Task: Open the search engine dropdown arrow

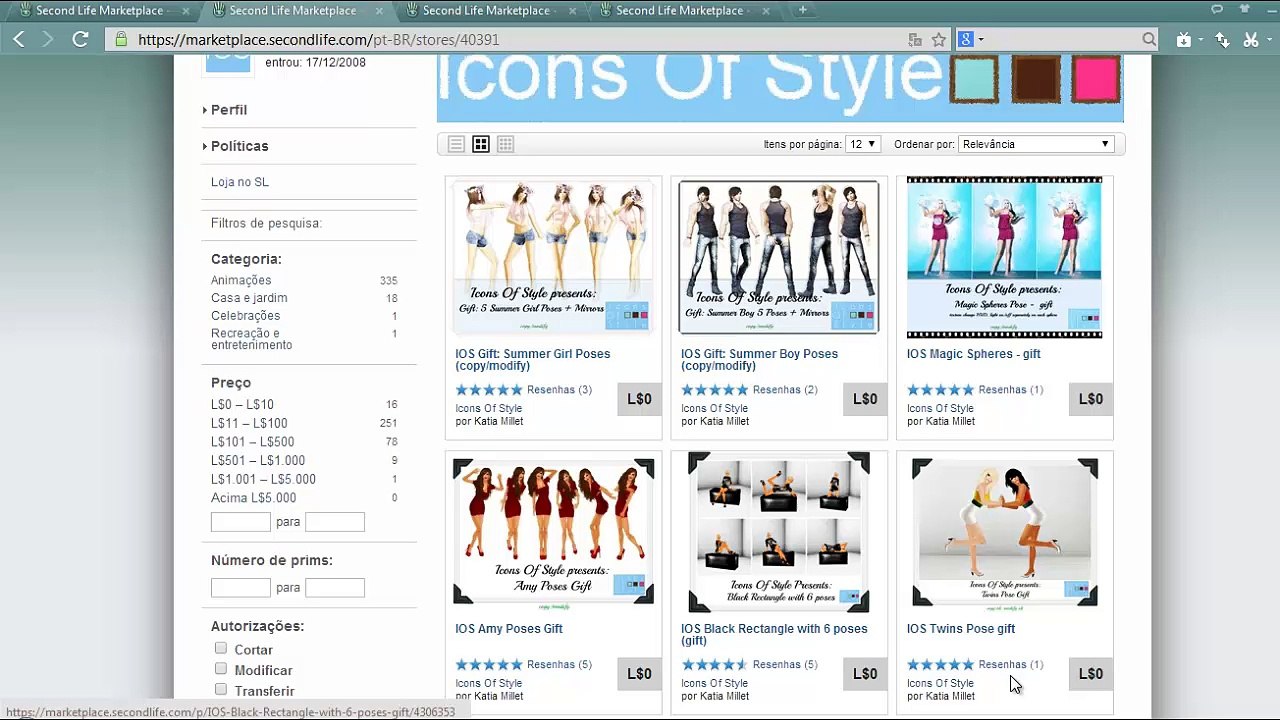Action: [981, 40]
